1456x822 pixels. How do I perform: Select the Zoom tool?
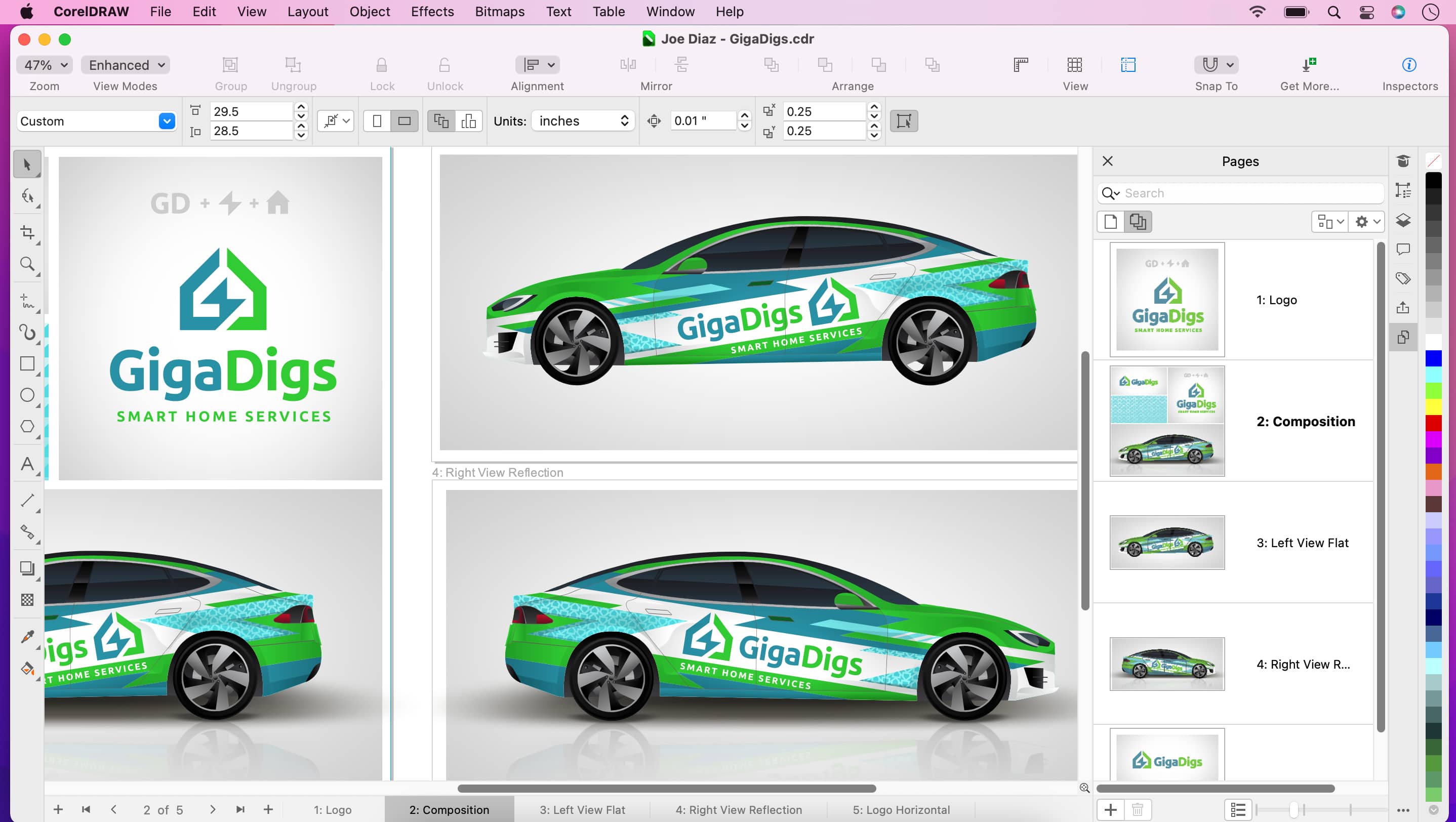(x=27, y=264)
